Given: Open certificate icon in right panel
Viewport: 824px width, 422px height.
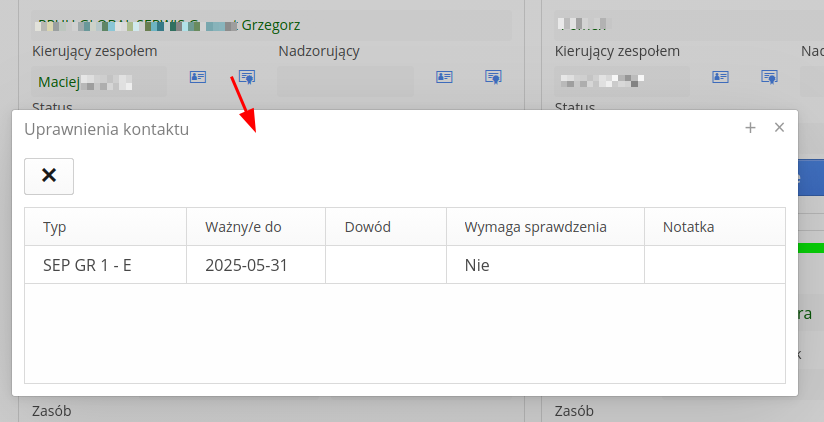Looking at the screenshot, I should [769, 77].
